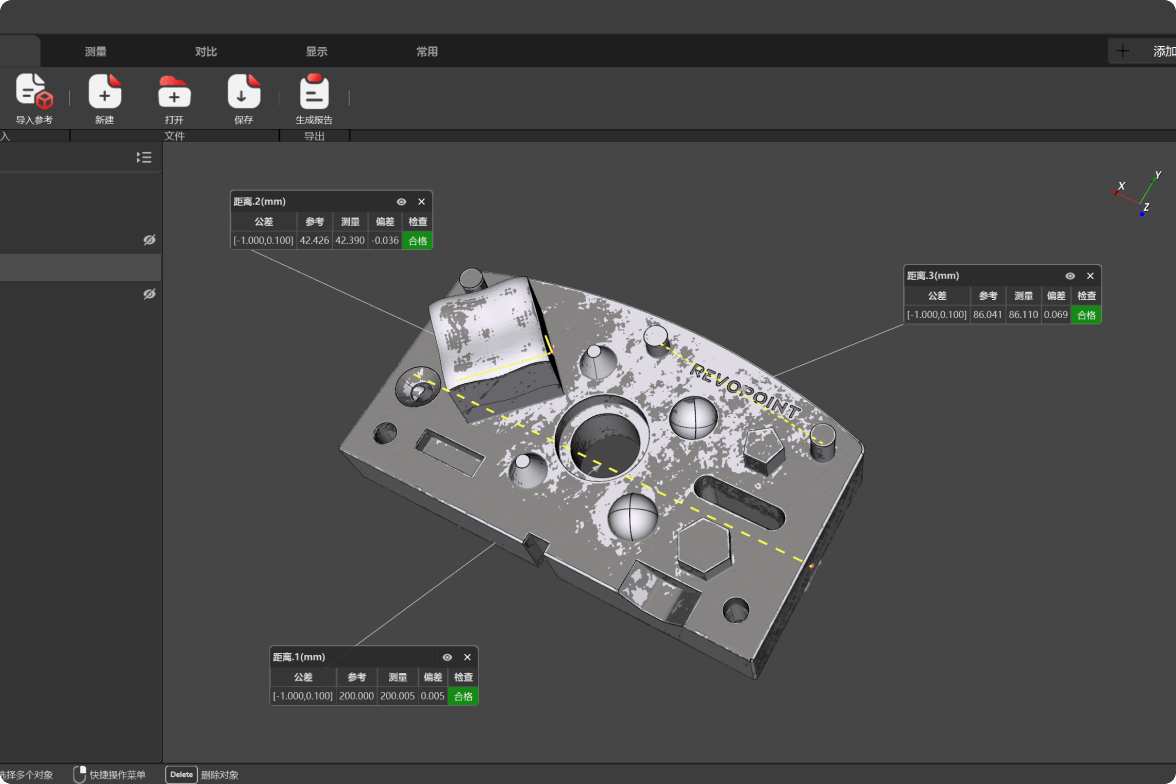Toggle the list view icon in left panel
Viewport: 1176px width, 784px height.
(144, 157)
